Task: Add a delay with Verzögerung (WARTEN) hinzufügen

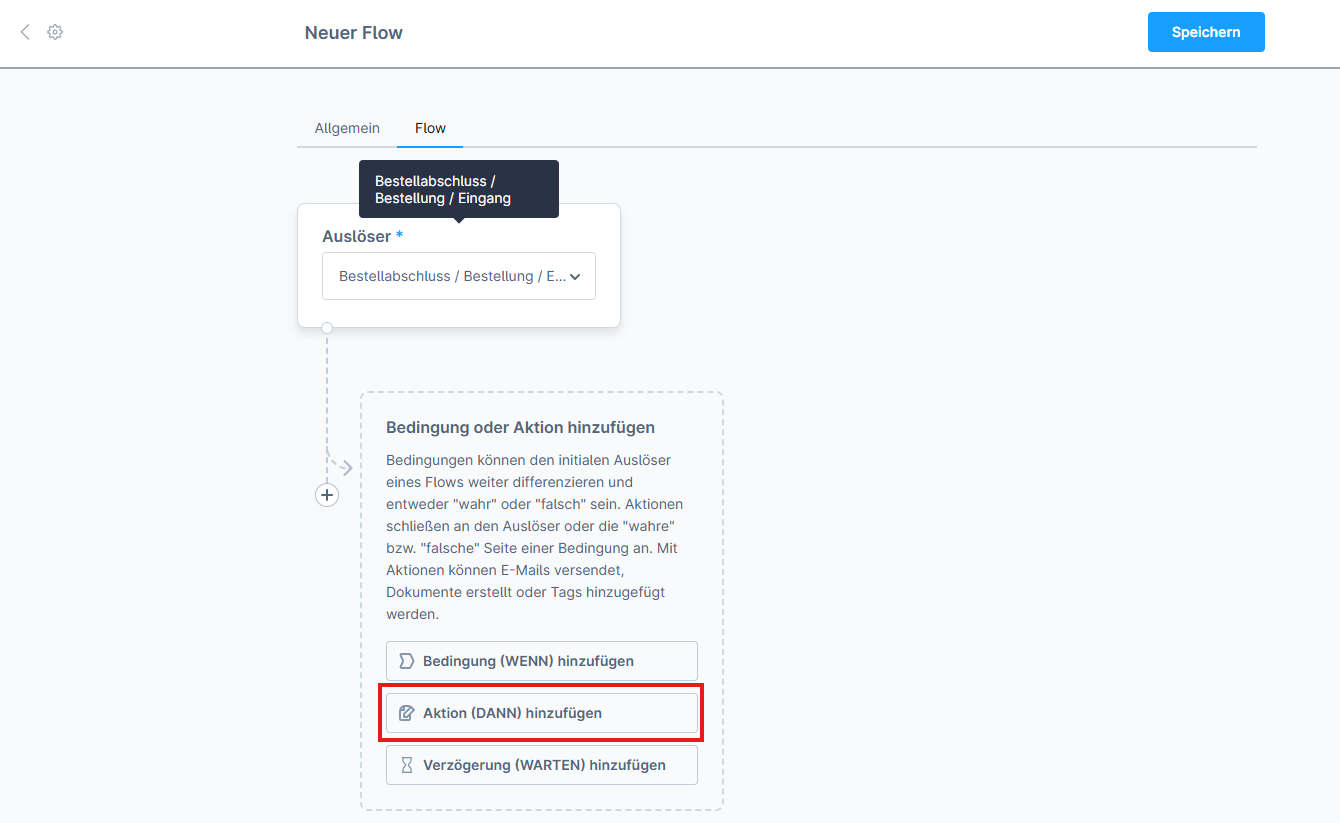Action: click(543, 765)
